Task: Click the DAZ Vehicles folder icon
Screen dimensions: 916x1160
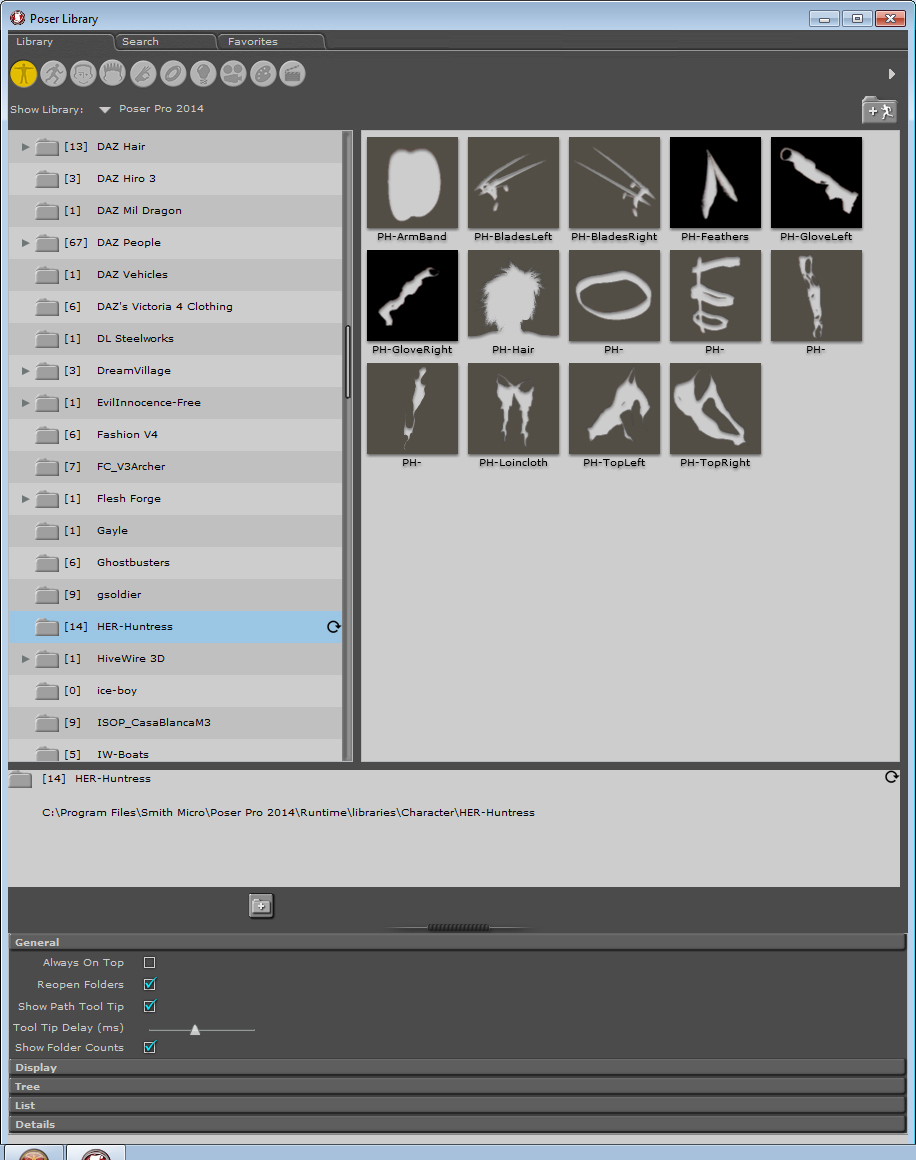Action: point(47,275)
